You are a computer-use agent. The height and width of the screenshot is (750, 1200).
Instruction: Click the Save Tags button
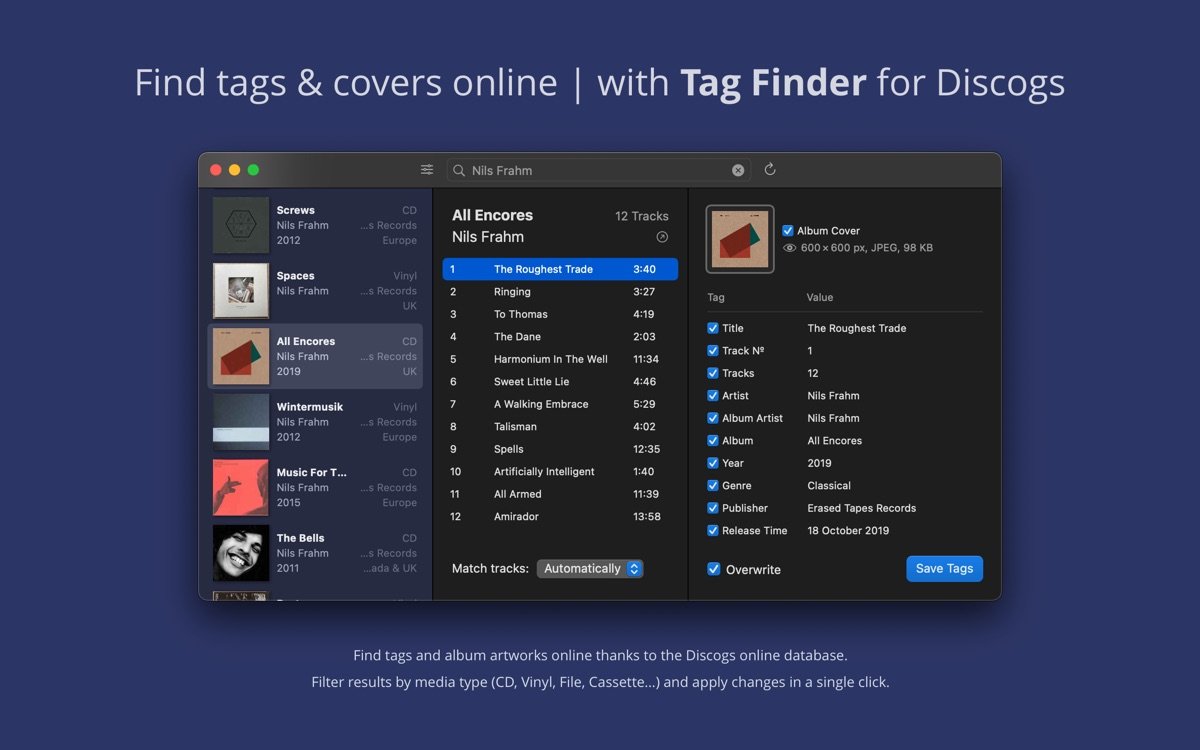(944, 568)
